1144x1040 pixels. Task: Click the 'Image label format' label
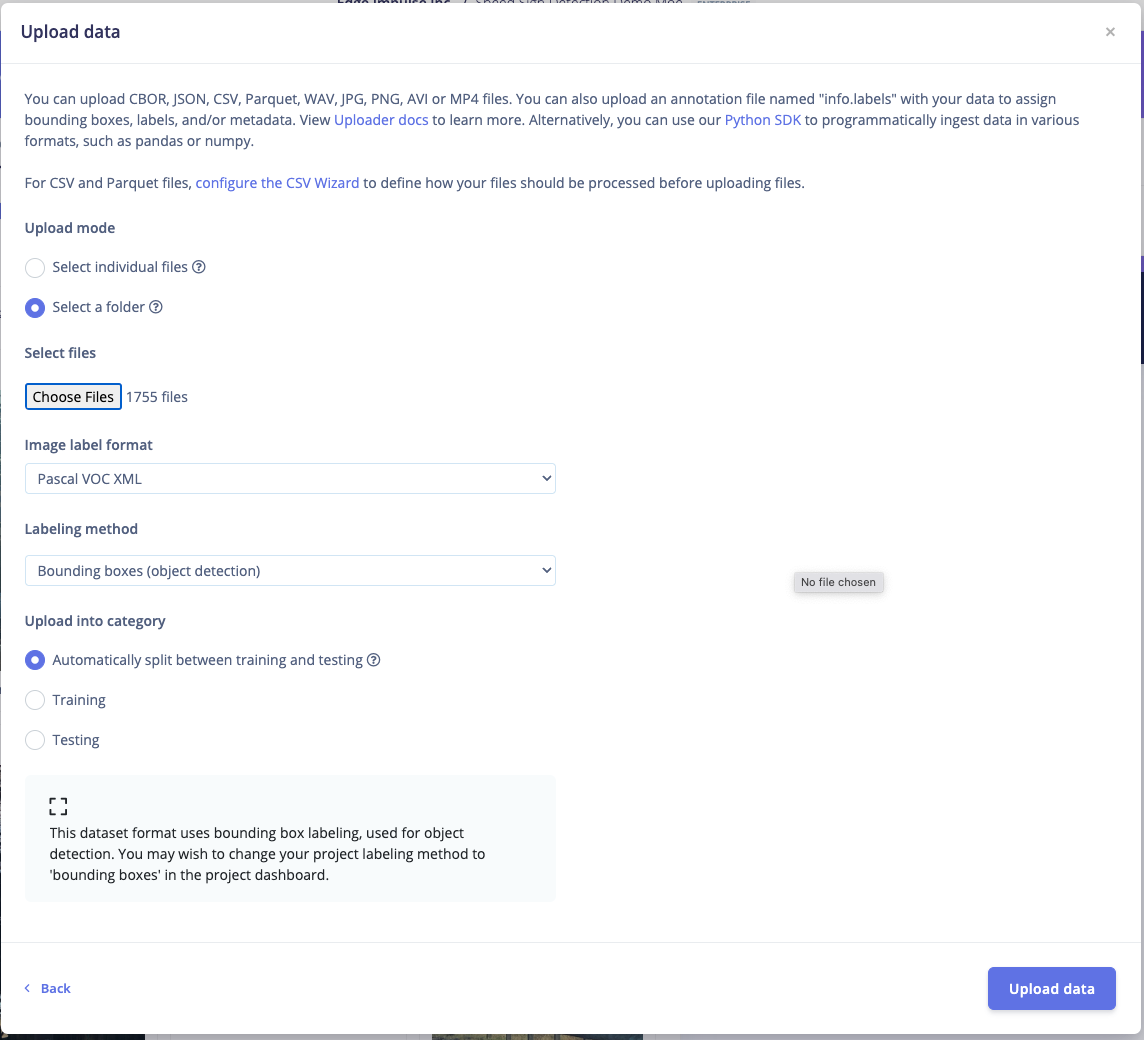pos(89,445)
